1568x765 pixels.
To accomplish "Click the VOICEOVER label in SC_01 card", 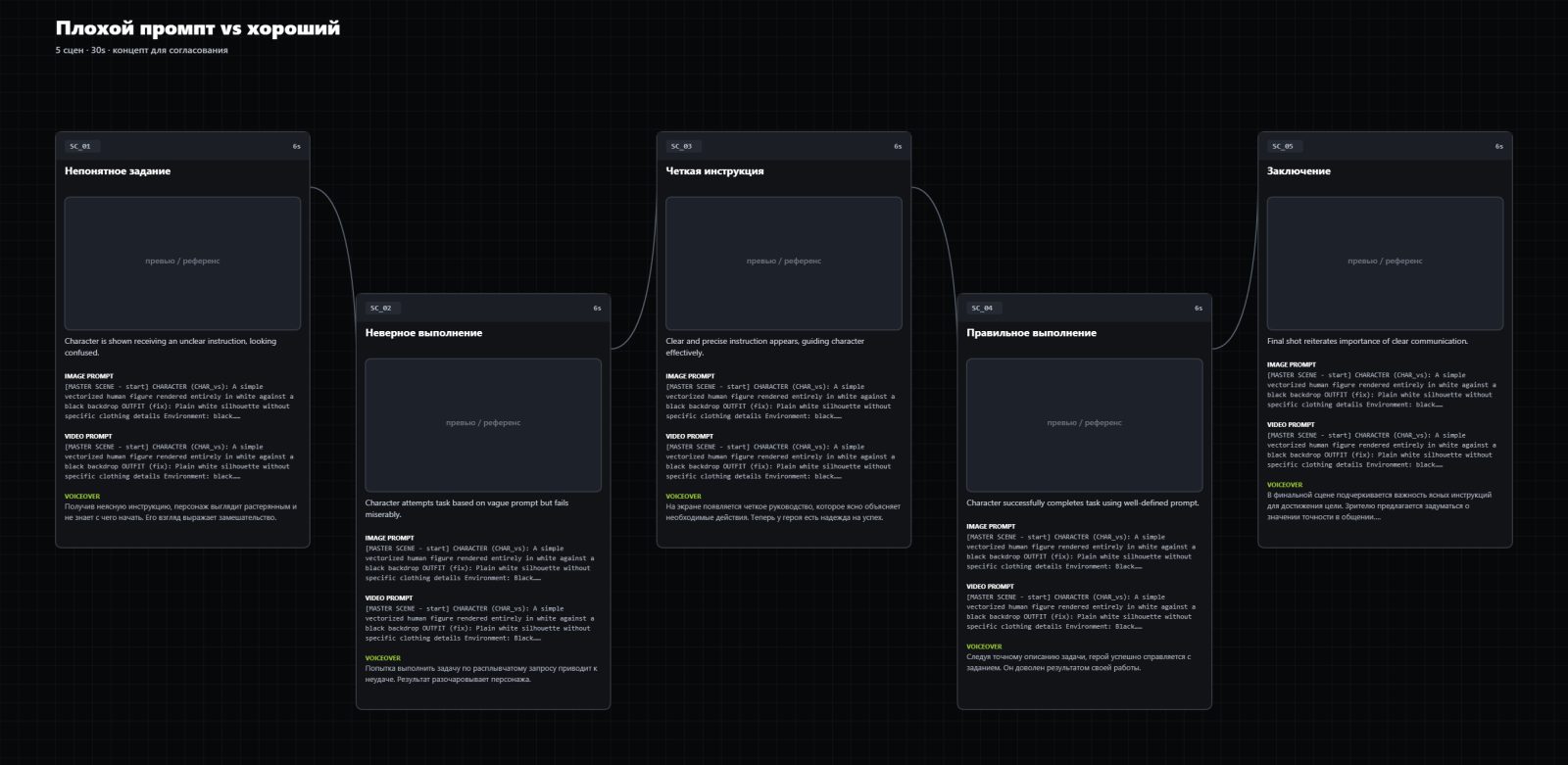I will [x=82, y=497].
